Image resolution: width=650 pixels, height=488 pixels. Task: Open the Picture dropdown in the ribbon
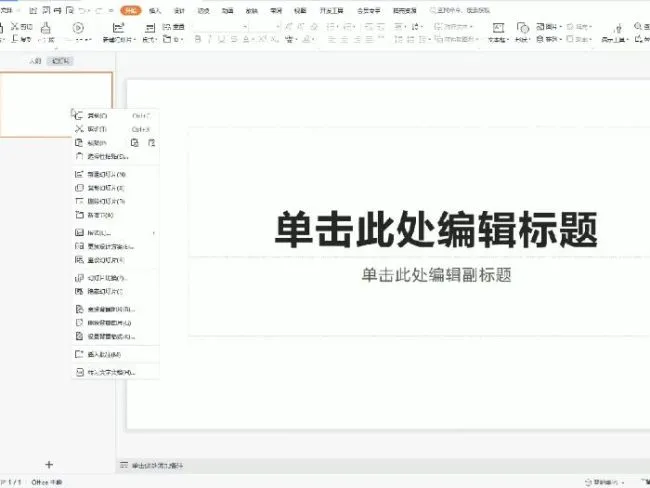pos(549,27)
